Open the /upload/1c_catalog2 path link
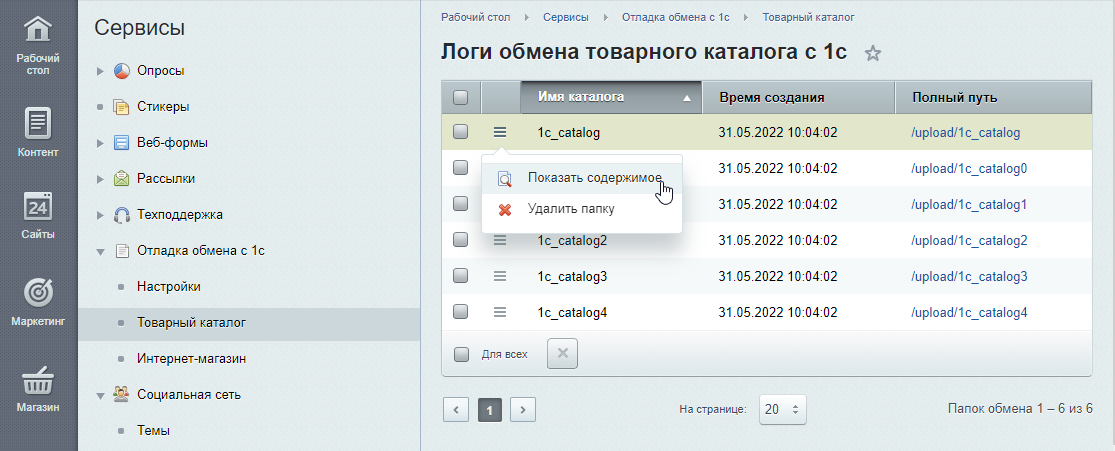Screen dimensions: 1115x451 click(969, 240)
